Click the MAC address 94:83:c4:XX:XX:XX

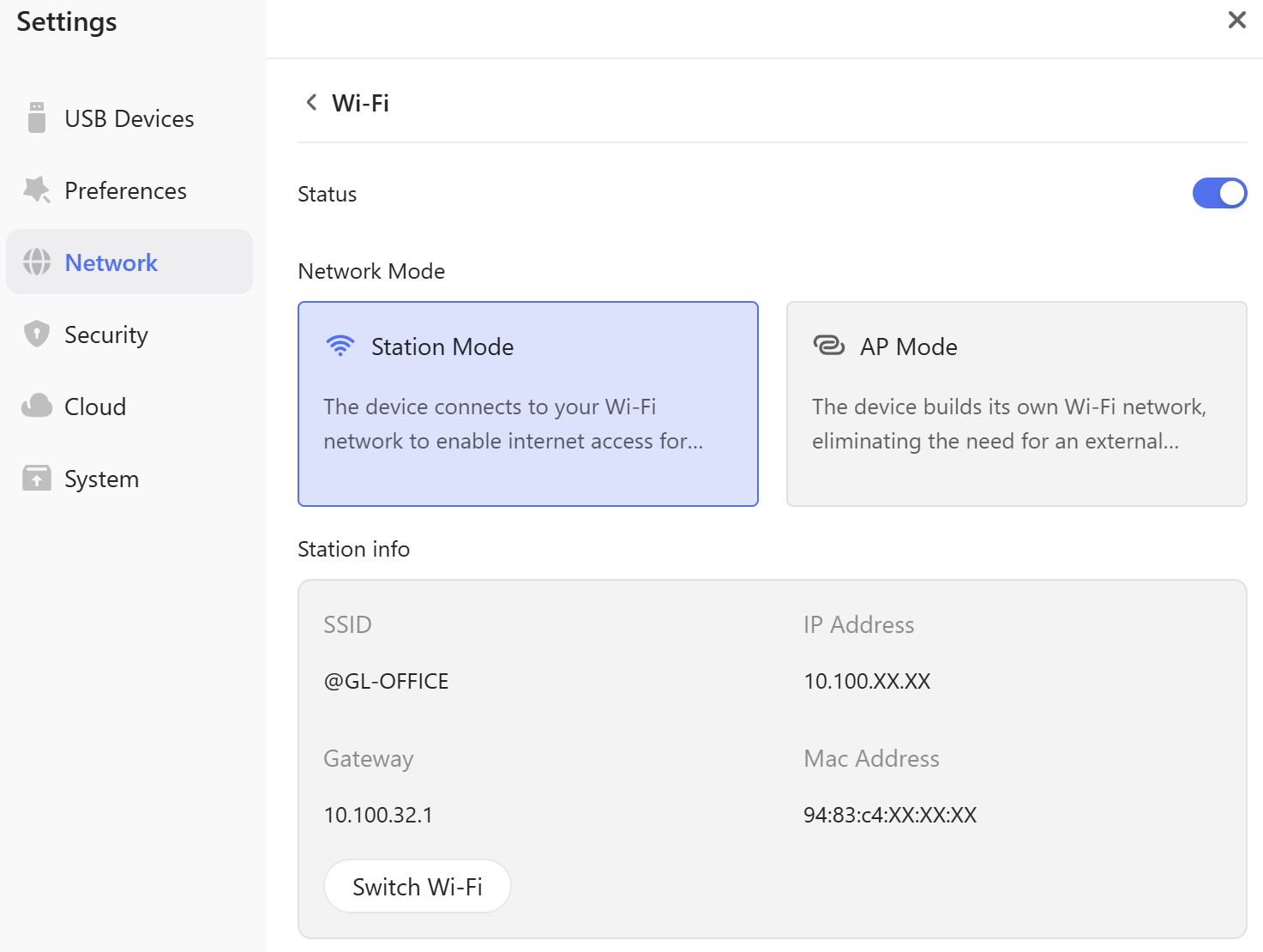[890, 815]
